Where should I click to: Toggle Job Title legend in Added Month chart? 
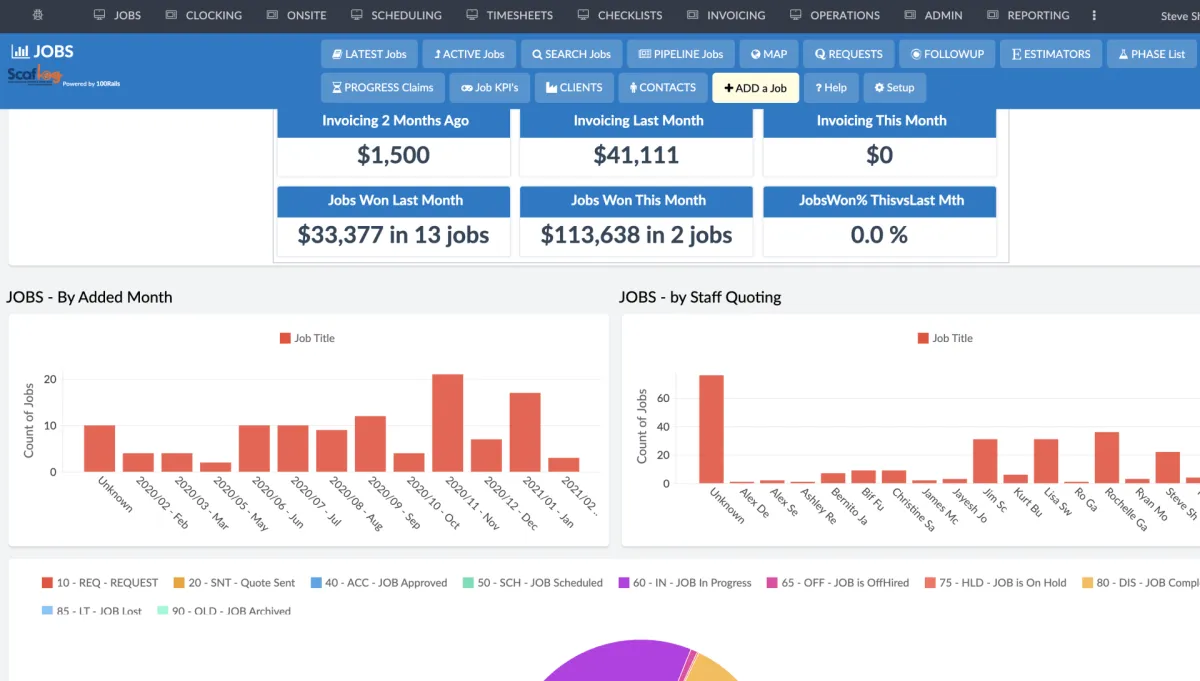coord(308,338)
